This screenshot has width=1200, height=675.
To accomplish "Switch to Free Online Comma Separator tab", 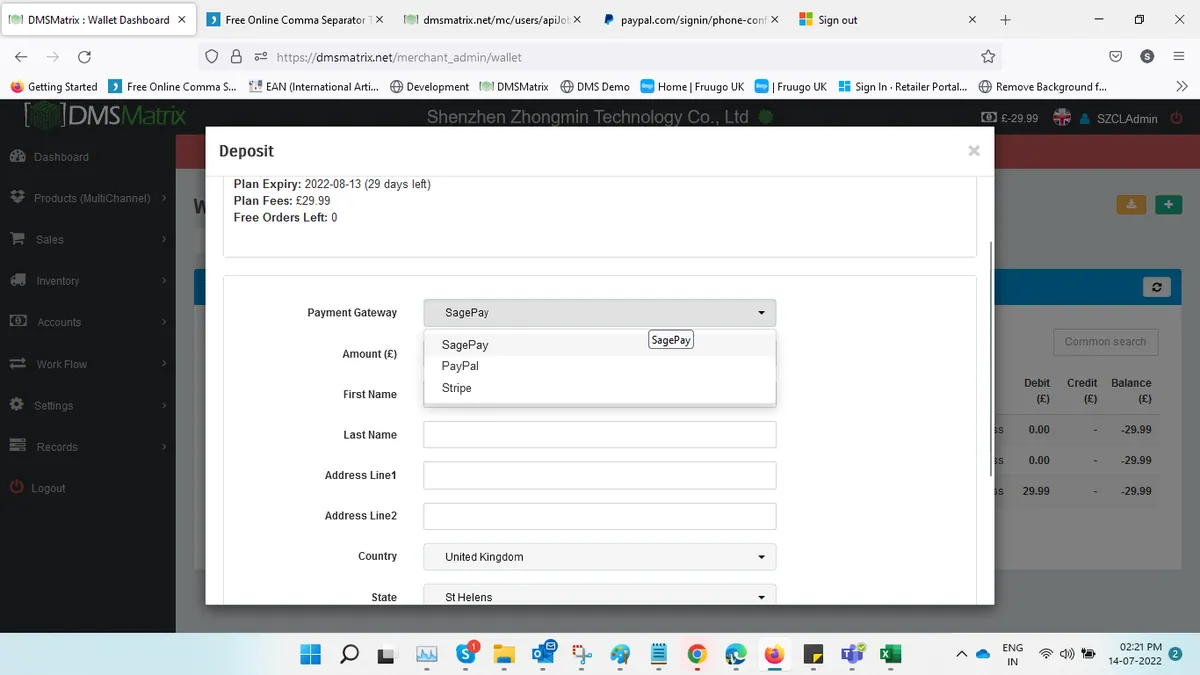I will [296, 20].
